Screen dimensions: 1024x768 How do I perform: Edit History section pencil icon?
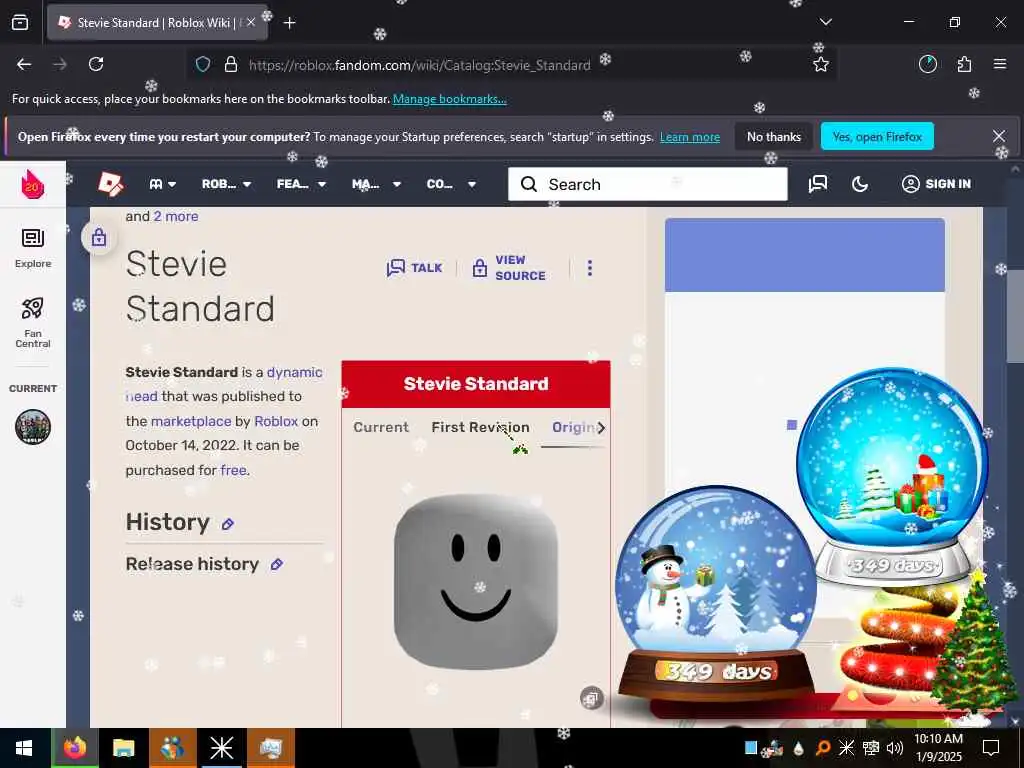(x=228, y=524)
